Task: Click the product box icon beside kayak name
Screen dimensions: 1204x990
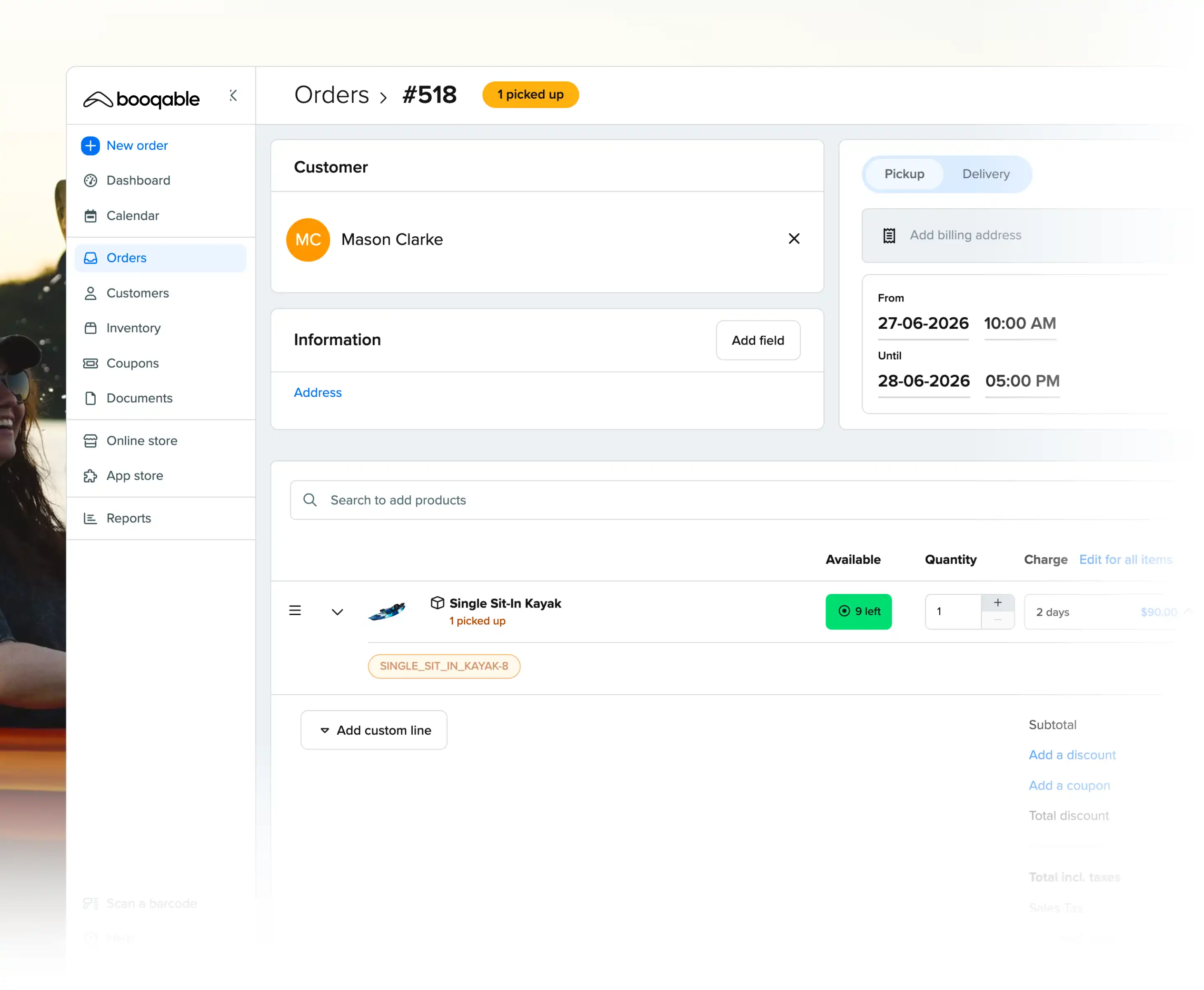Action: click(x=437, y=603)
